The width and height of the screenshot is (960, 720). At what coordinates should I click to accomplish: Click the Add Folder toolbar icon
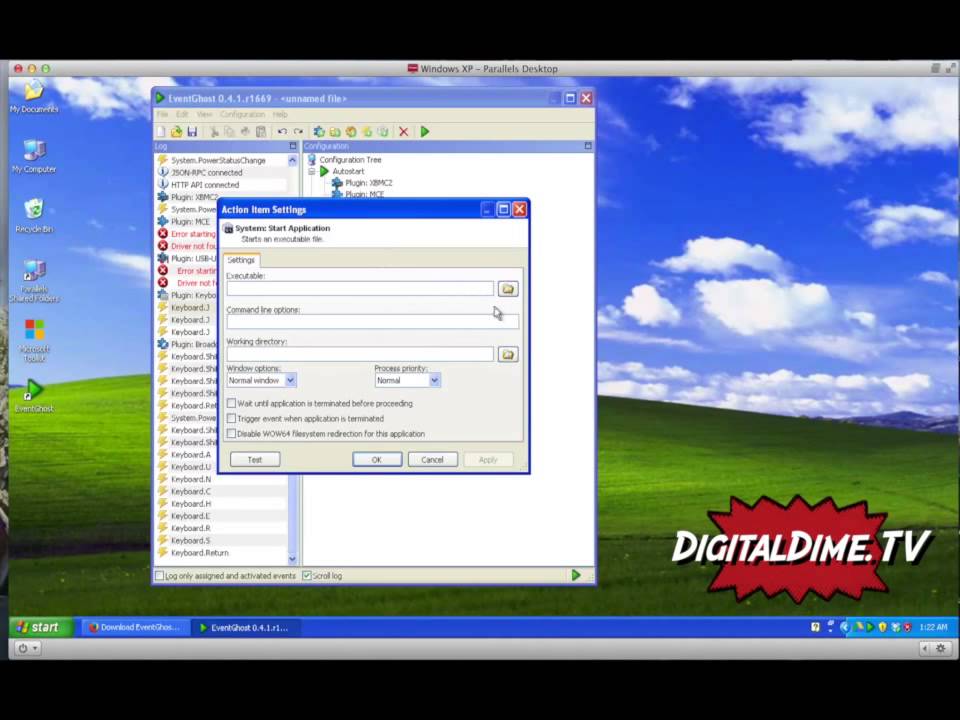(335, 132)
